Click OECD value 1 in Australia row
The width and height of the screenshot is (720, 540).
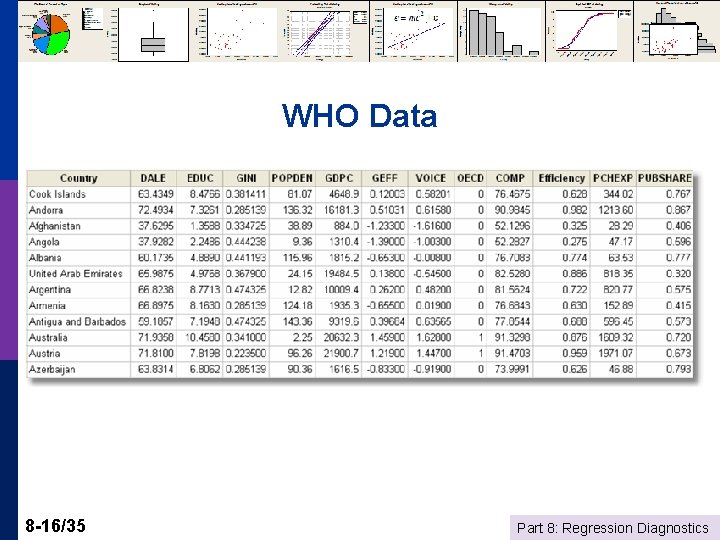(x=481, y=338)
